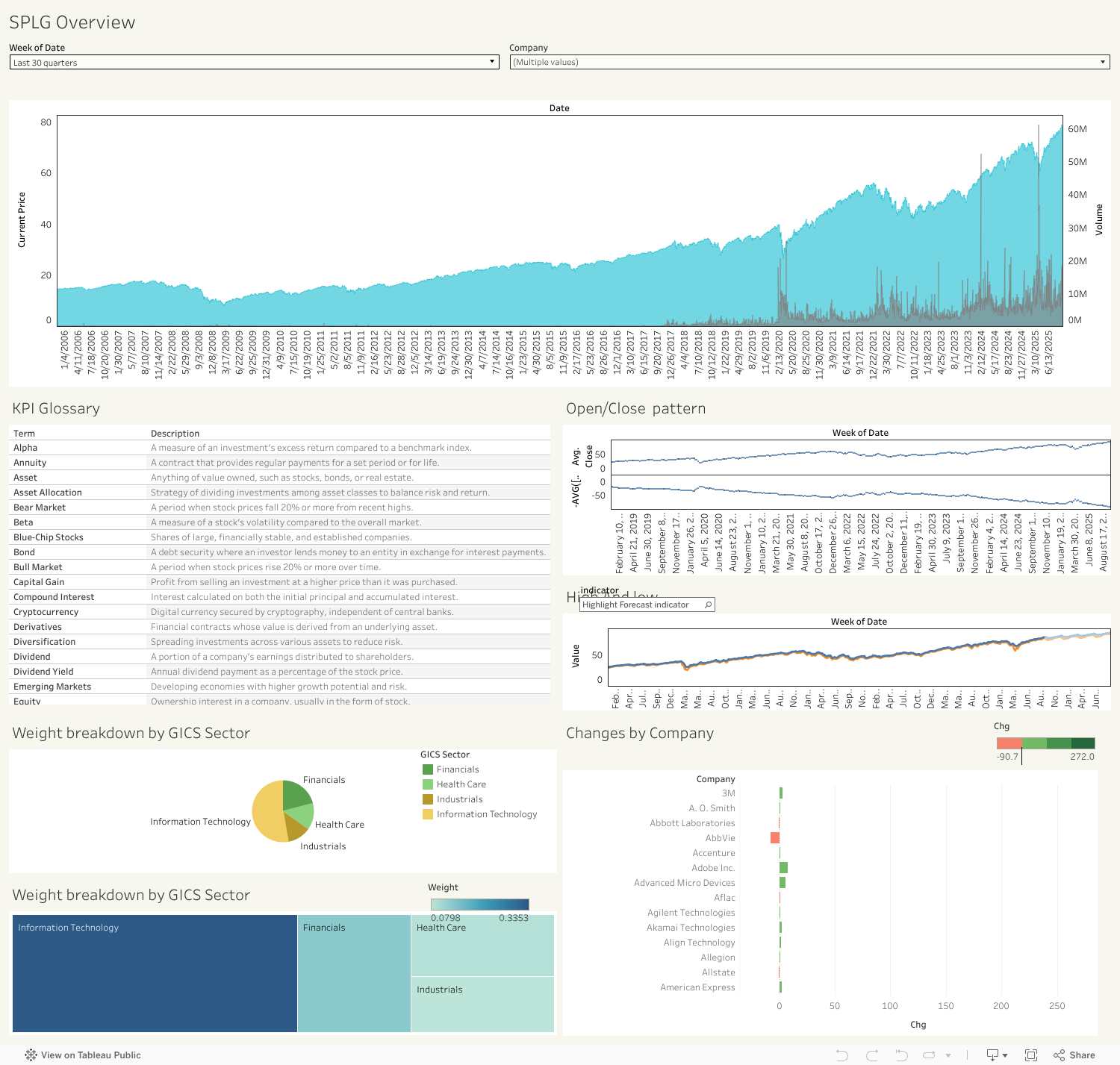Click the Share text label
Image resolution: width=1120 pixels, height=1065 pixels.
1082,1055
